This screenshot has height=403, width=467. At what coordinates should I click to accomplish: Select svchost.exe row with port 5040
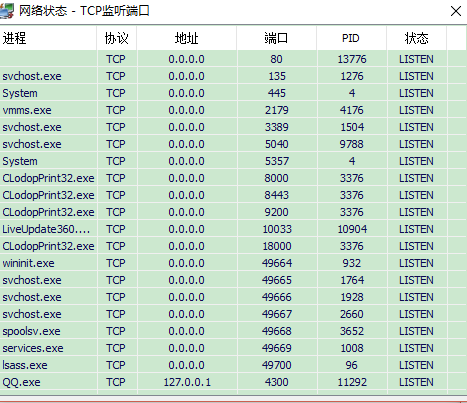(x=233, y=144)
